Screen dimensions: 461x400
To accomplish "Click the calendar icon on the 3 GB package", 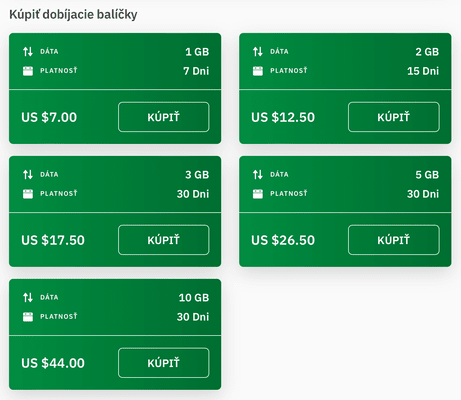I will tap(28, 194).
